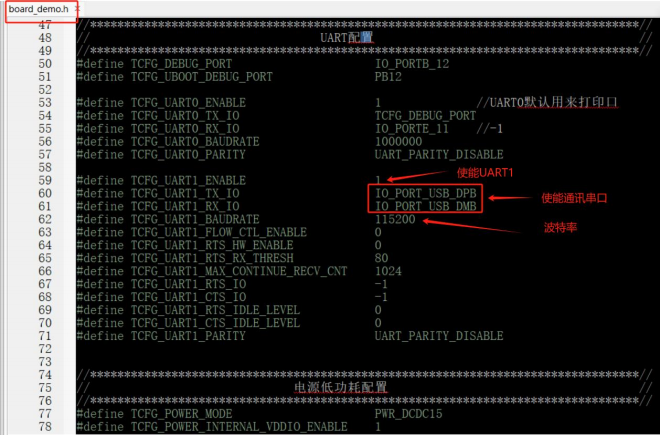This screenshot has width=660, height=435.
Task: Click the TCFG_UART1_TX_IO macro name
Action: coord(185,194)
